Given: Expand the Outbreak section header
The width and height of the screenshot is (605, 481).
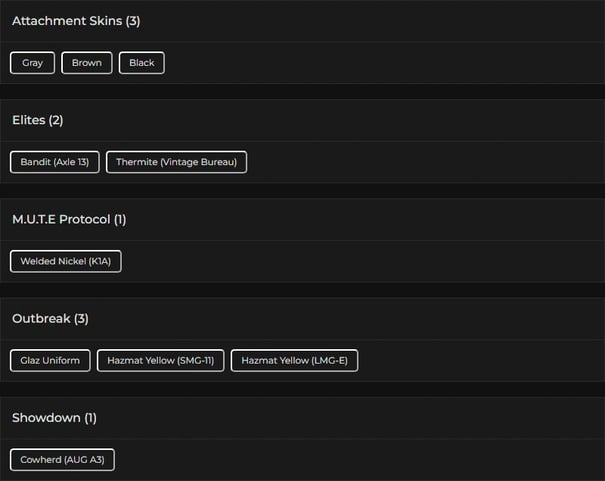Looking at the screenshot, I should click(41, 318).
